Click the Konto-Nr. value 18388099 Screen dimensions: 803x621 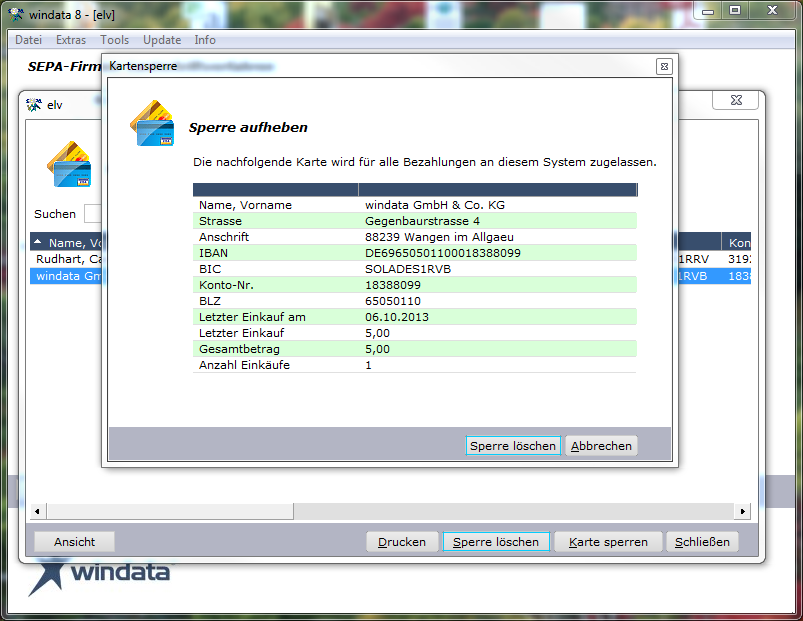393,285
